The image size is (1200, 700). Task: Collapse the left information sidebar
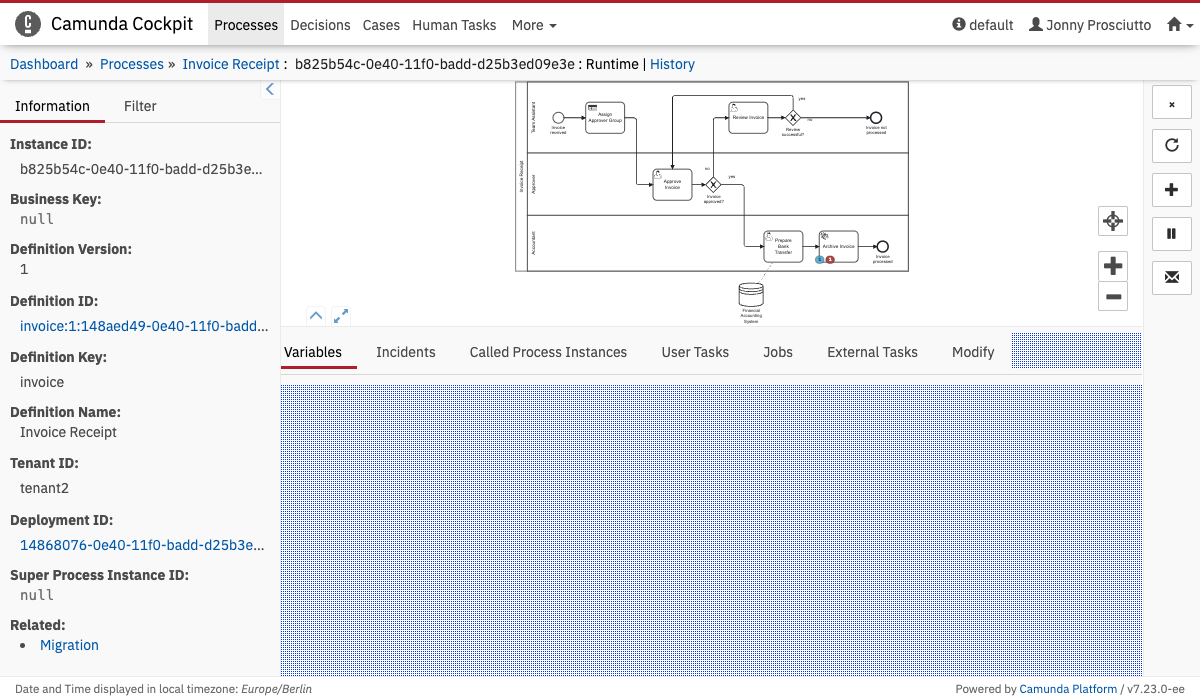(x=269, y=90)
